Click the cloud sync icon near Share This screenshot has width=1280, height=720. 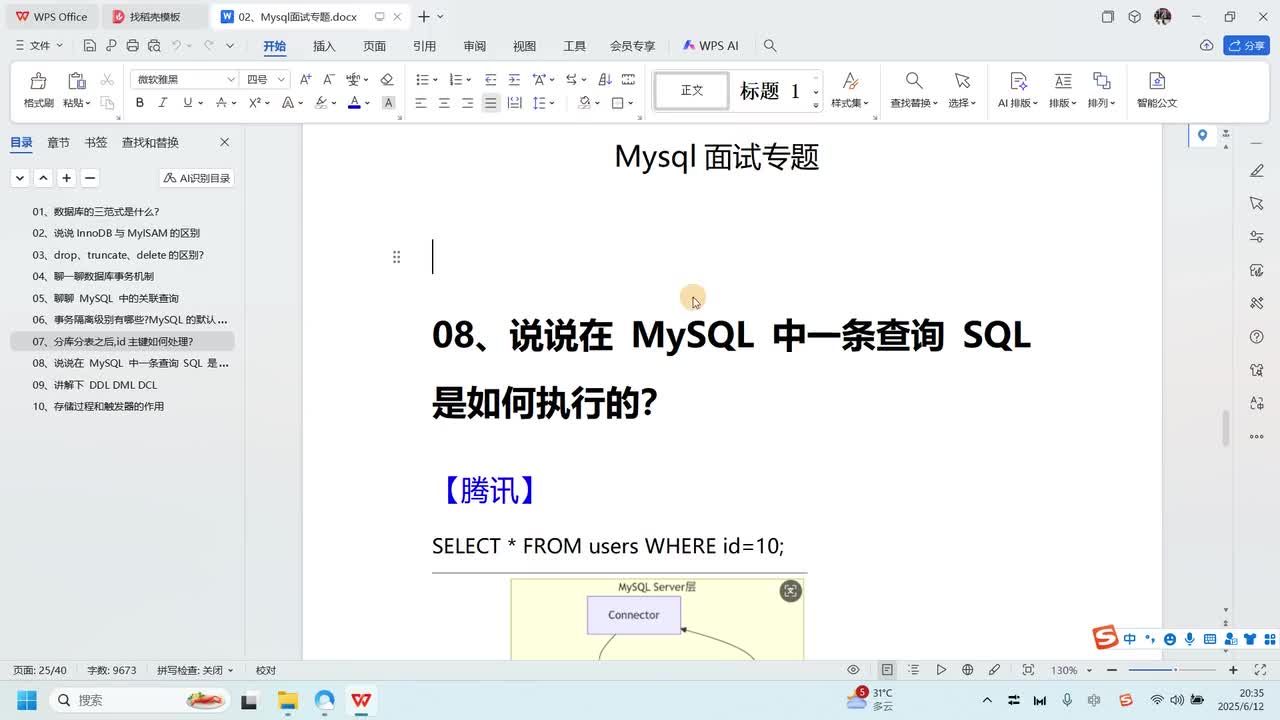point(1206,46)
